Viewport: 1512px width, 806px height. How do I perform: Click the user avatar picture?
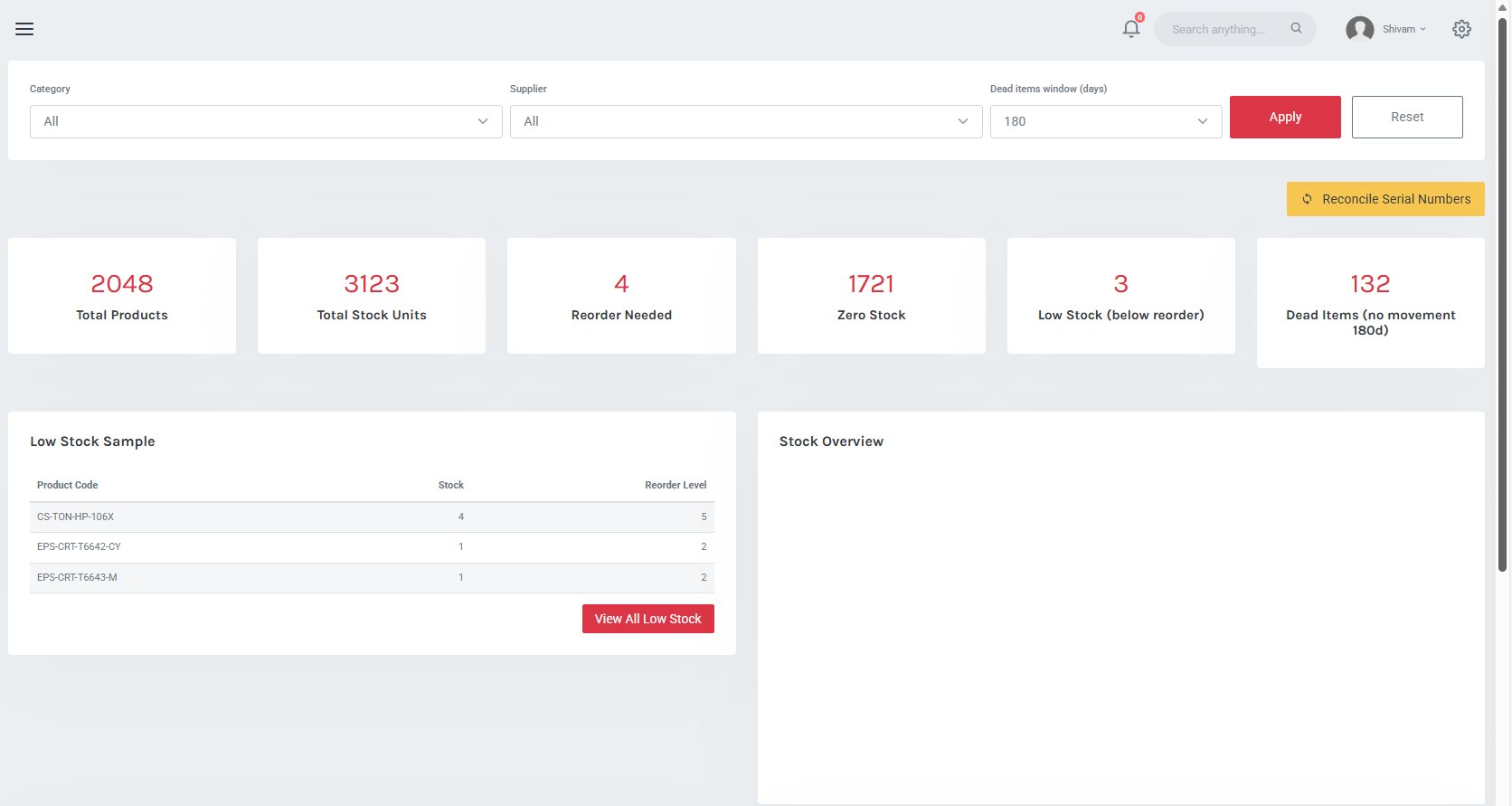pyautogui.click(x=1359, y=29)
